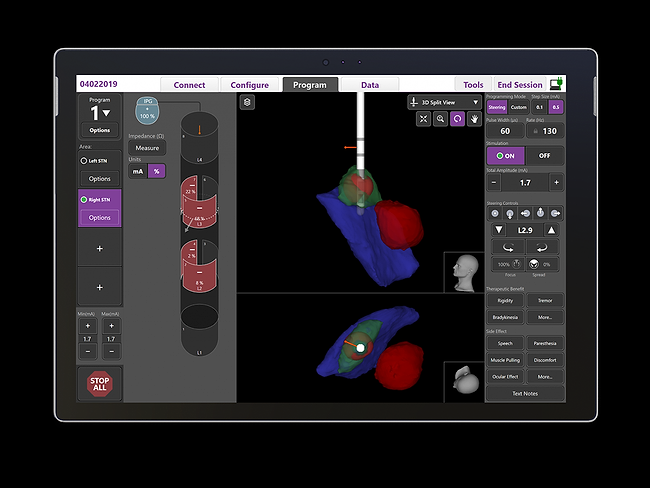
Task: Open the Data tab
Action: point(369,85)
